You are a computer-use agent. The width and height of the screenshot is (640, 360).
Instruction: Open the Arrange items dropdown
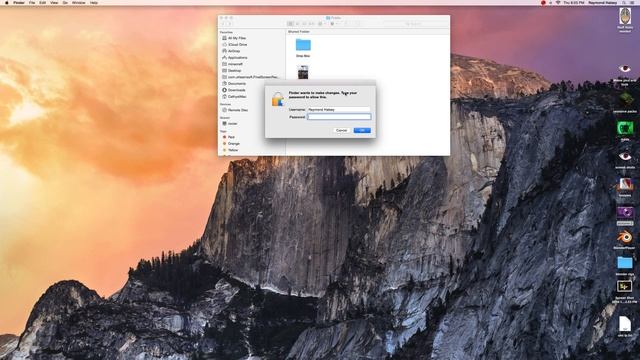coord(322,24)
